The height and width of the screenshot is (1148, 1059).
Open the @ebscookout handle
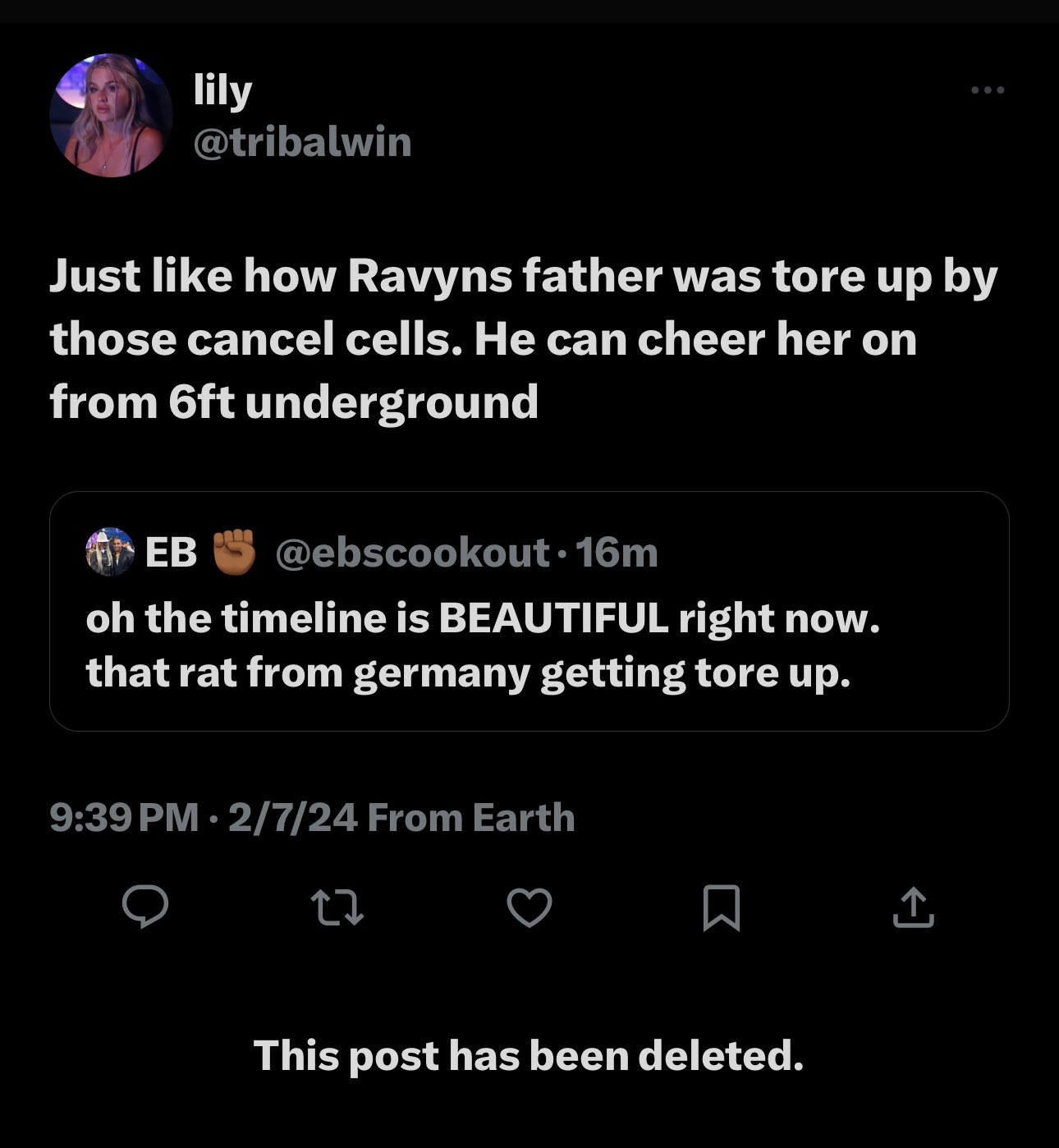[412, 553]
